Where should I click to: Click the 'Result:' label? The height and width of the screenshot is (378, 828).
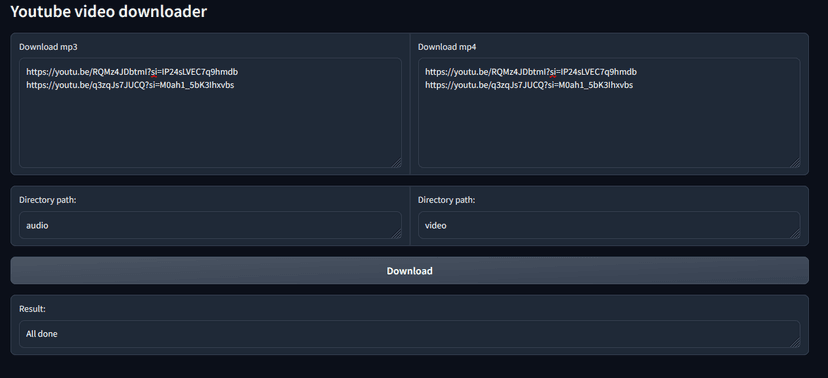[32, 309]
